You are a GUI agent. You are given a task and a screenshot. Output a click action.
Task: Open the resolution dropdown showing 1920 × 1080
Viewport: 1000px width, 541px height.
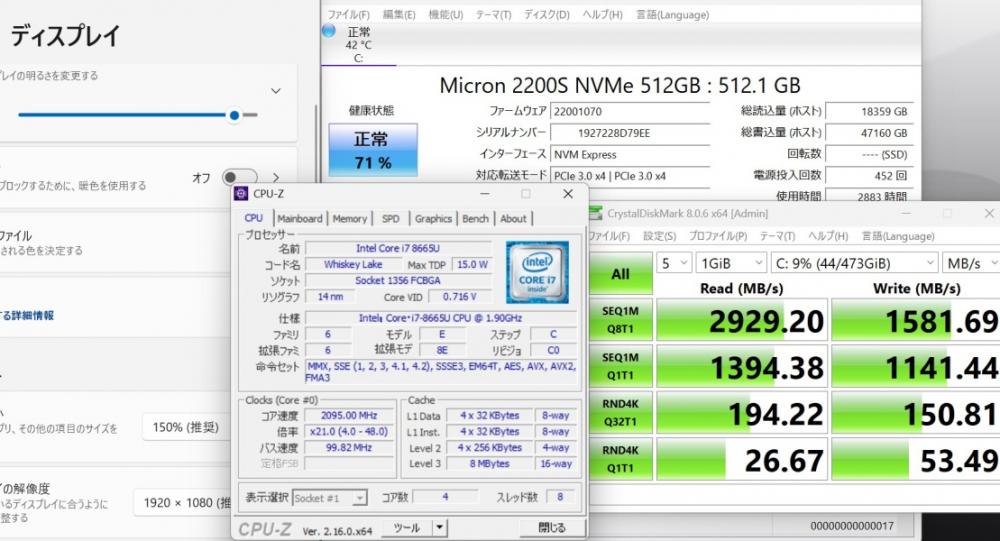pos(182,503)
